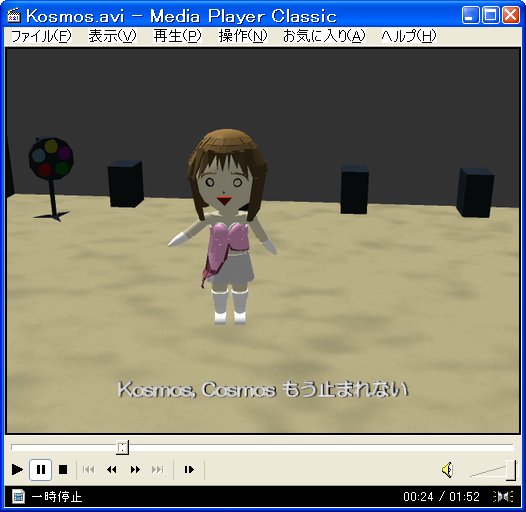Skip to the previous track
Screen dimensions: 526x512
(89, 469)
